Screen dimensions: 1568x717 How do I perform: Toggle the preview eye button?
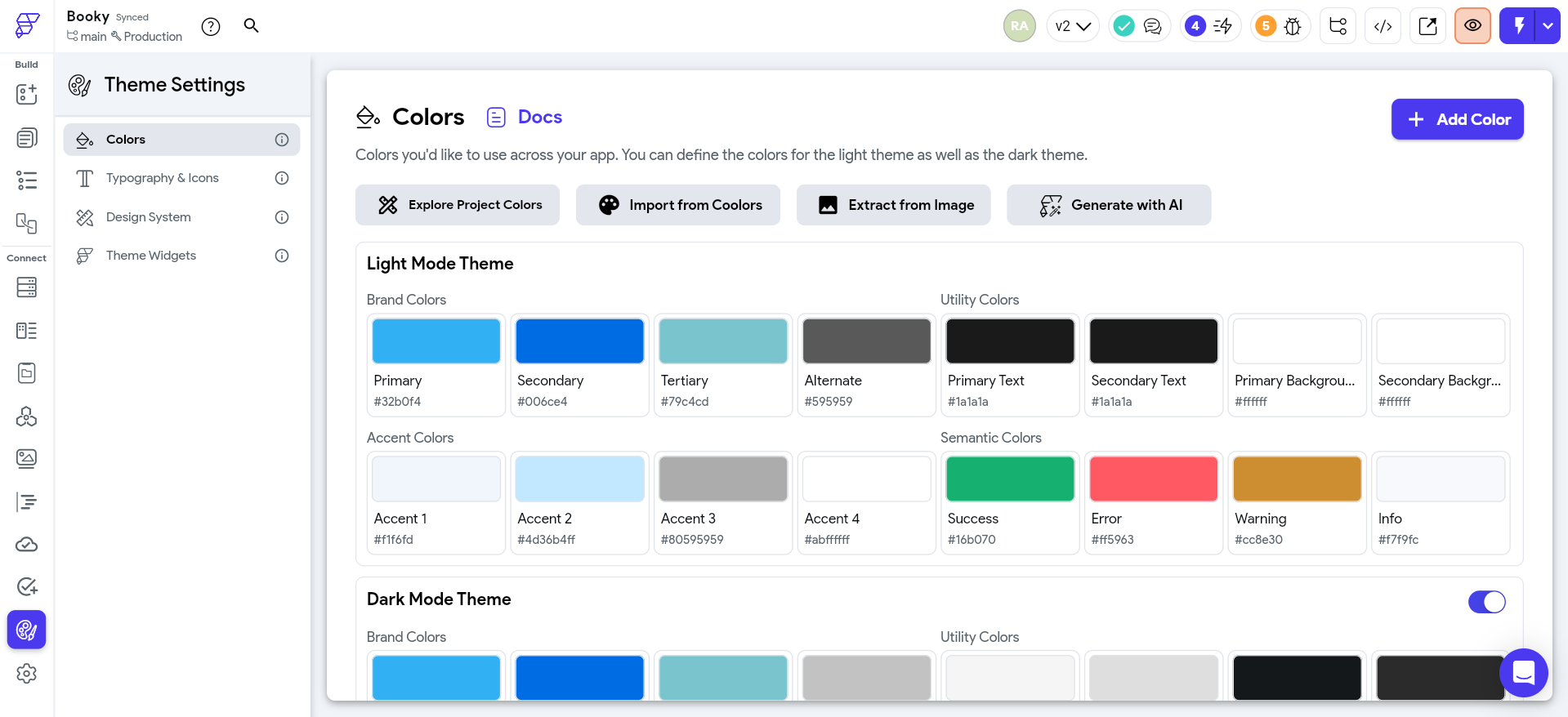click(x=1473, y=26)
